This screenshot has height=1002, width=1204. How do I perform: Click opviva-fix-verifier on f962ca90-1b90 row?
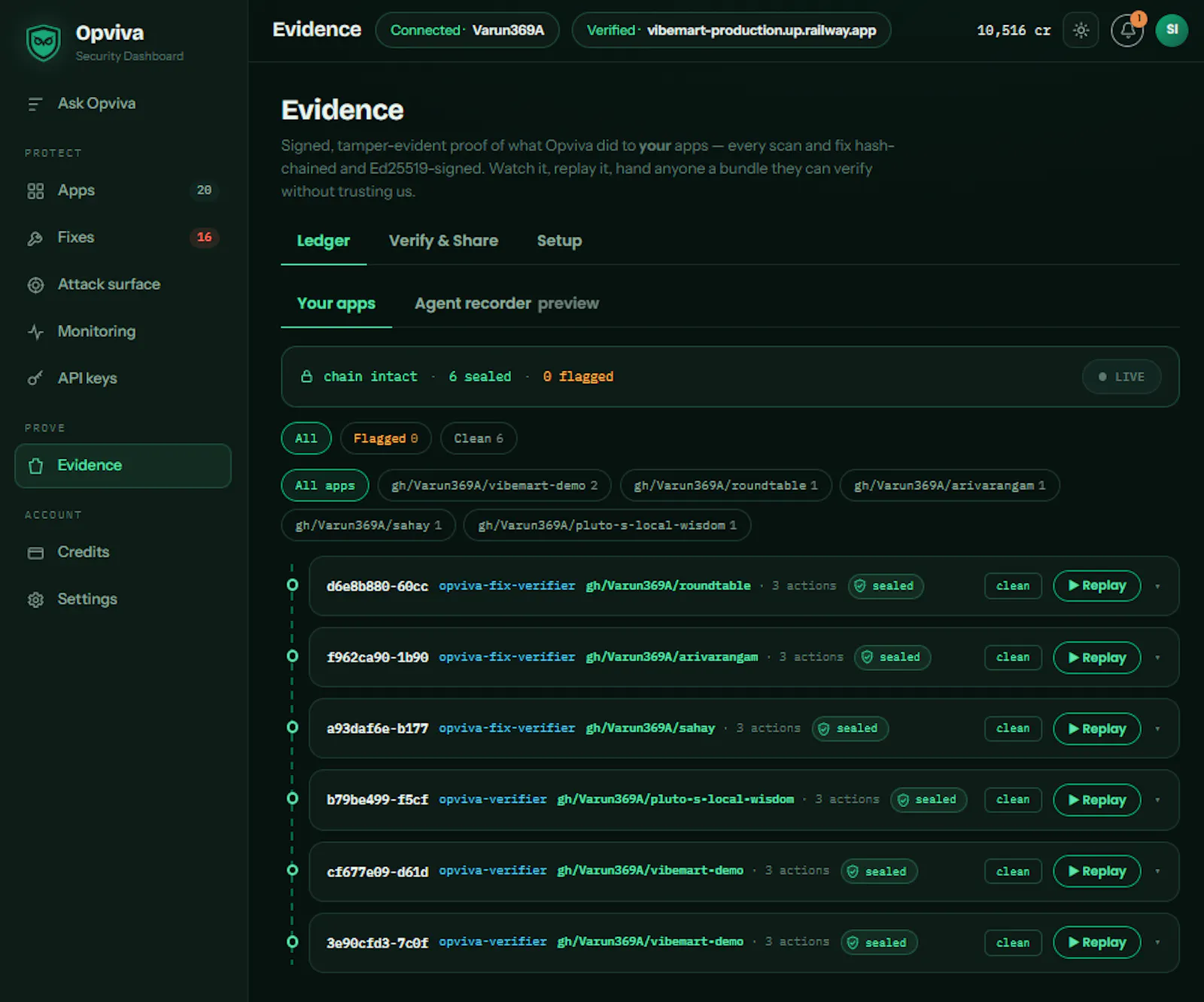coord(507,657)
